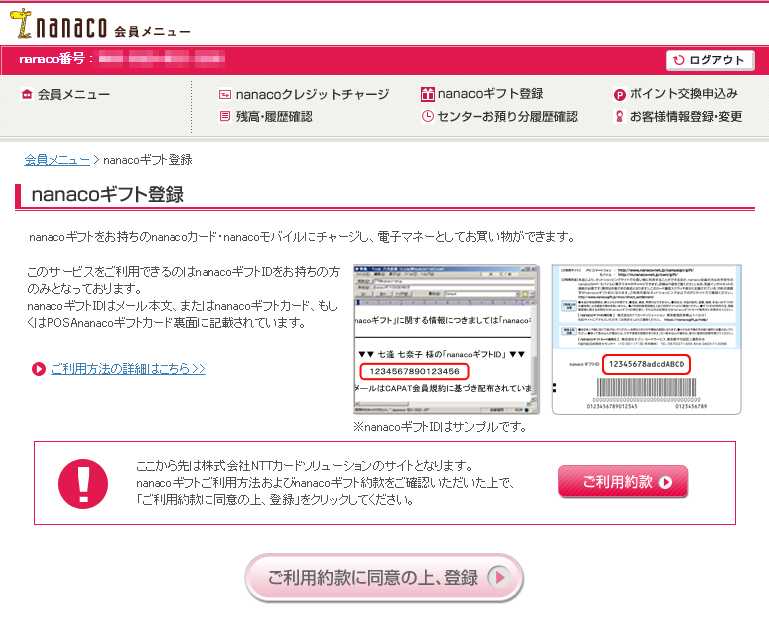
Task: Click the P point icon in the navigation
Action: pos(619,95)
